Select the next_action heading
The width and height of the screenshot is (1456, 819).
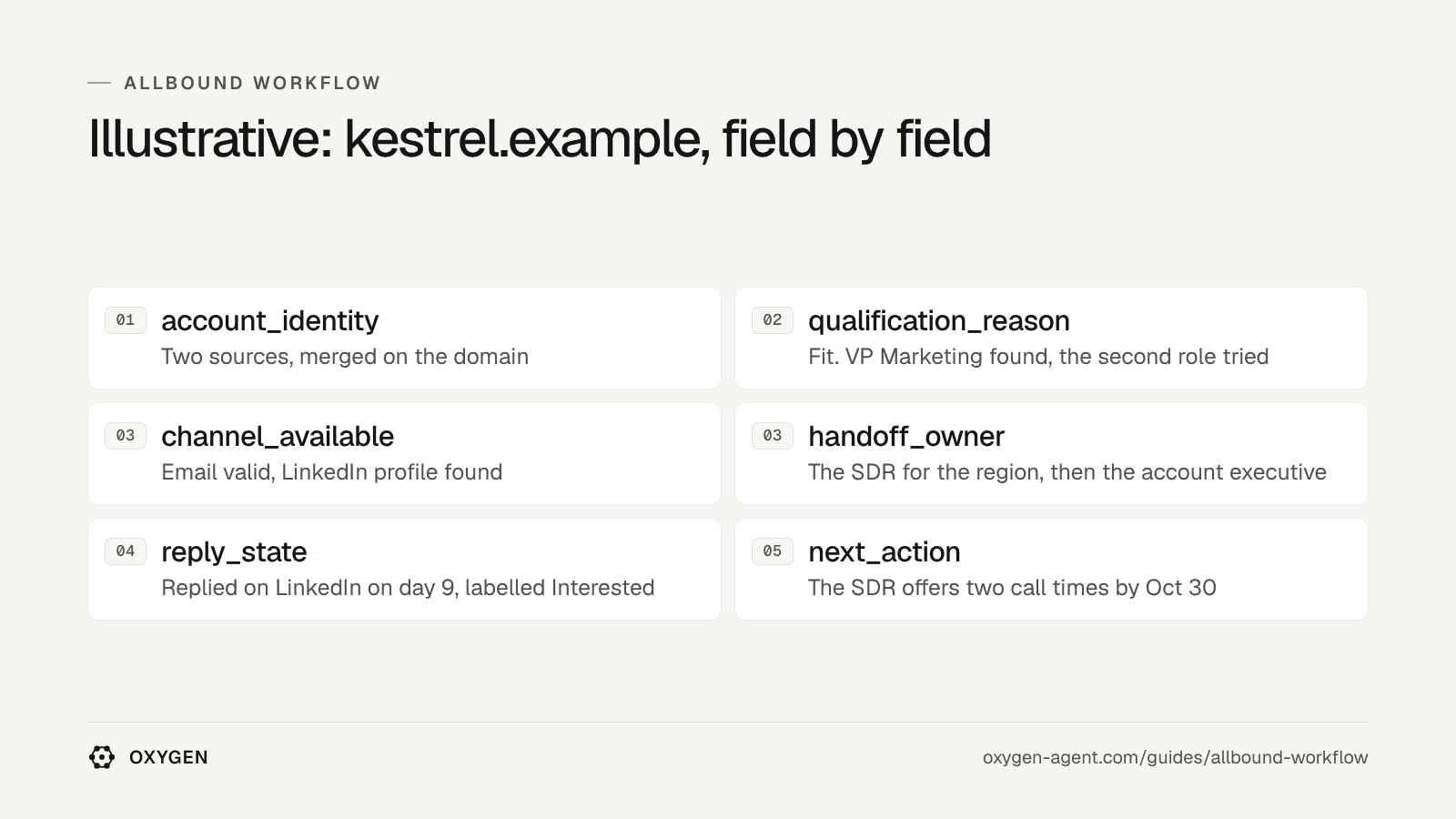pyautogui.click(x=884, y=551)
